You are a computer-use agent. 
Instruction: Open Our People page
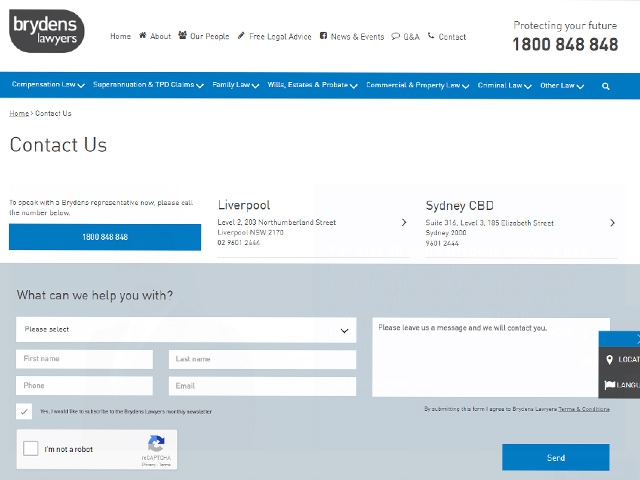[x=209, y=36]
